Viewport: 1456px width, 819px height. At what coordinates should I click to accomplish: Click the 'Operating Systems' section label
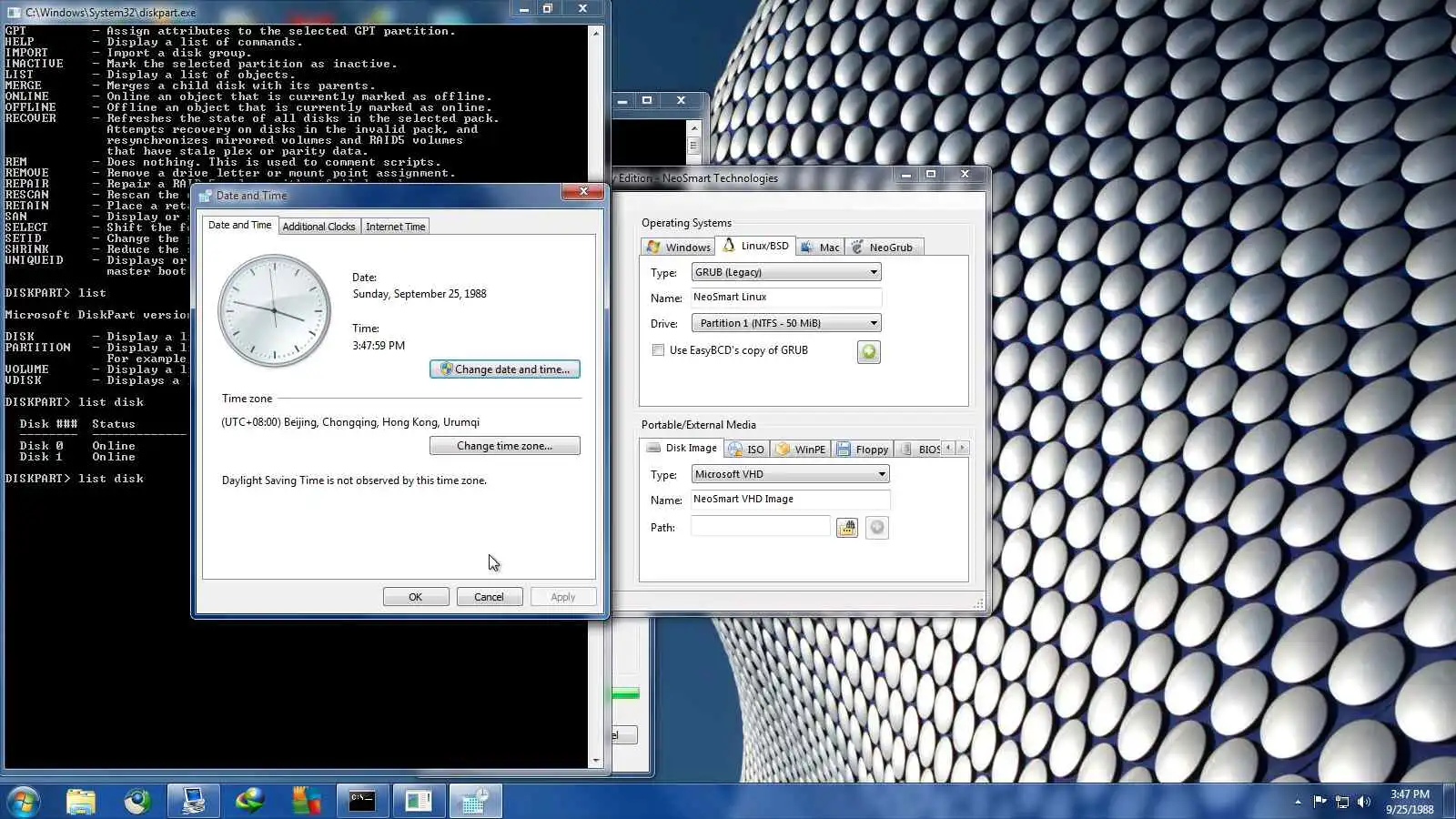point(686,223)
